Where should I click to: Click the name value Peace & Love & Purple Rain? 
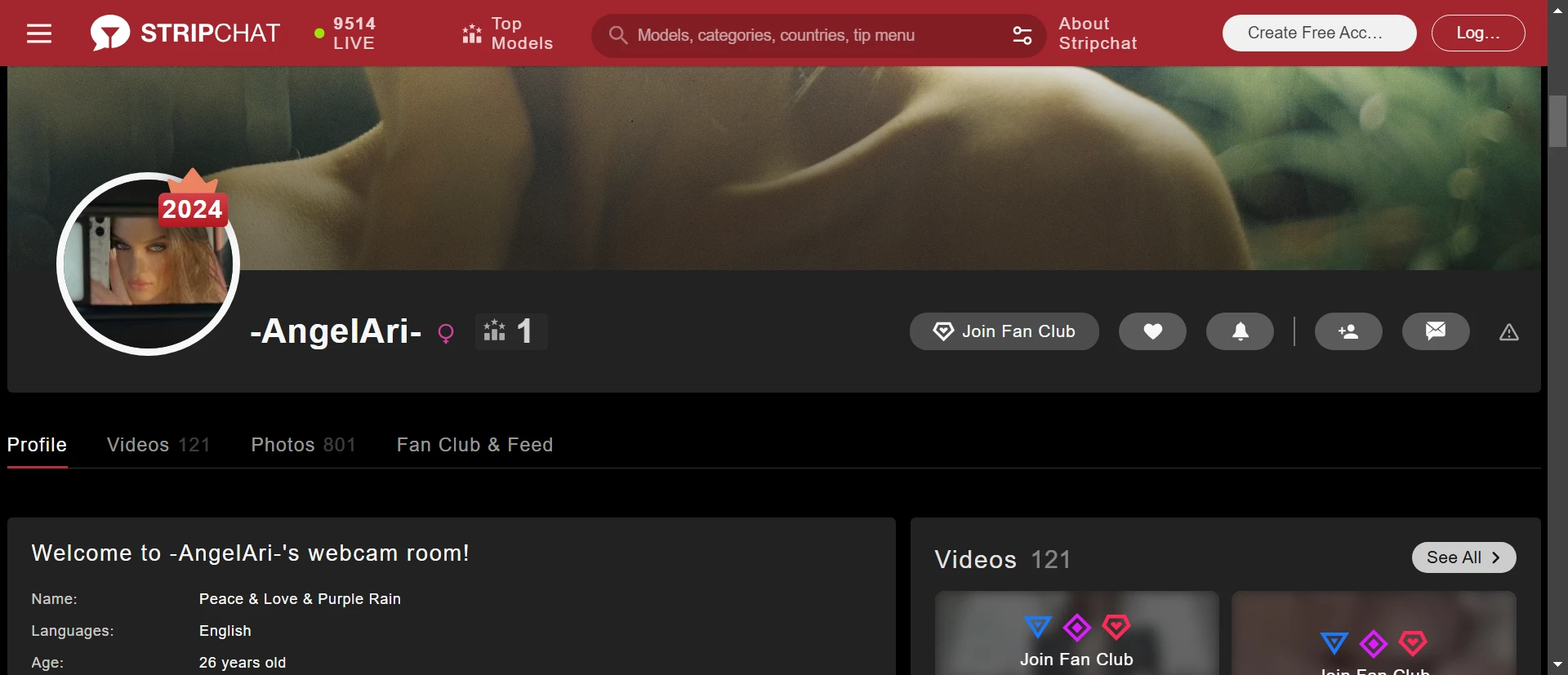(x=300, y=599)
